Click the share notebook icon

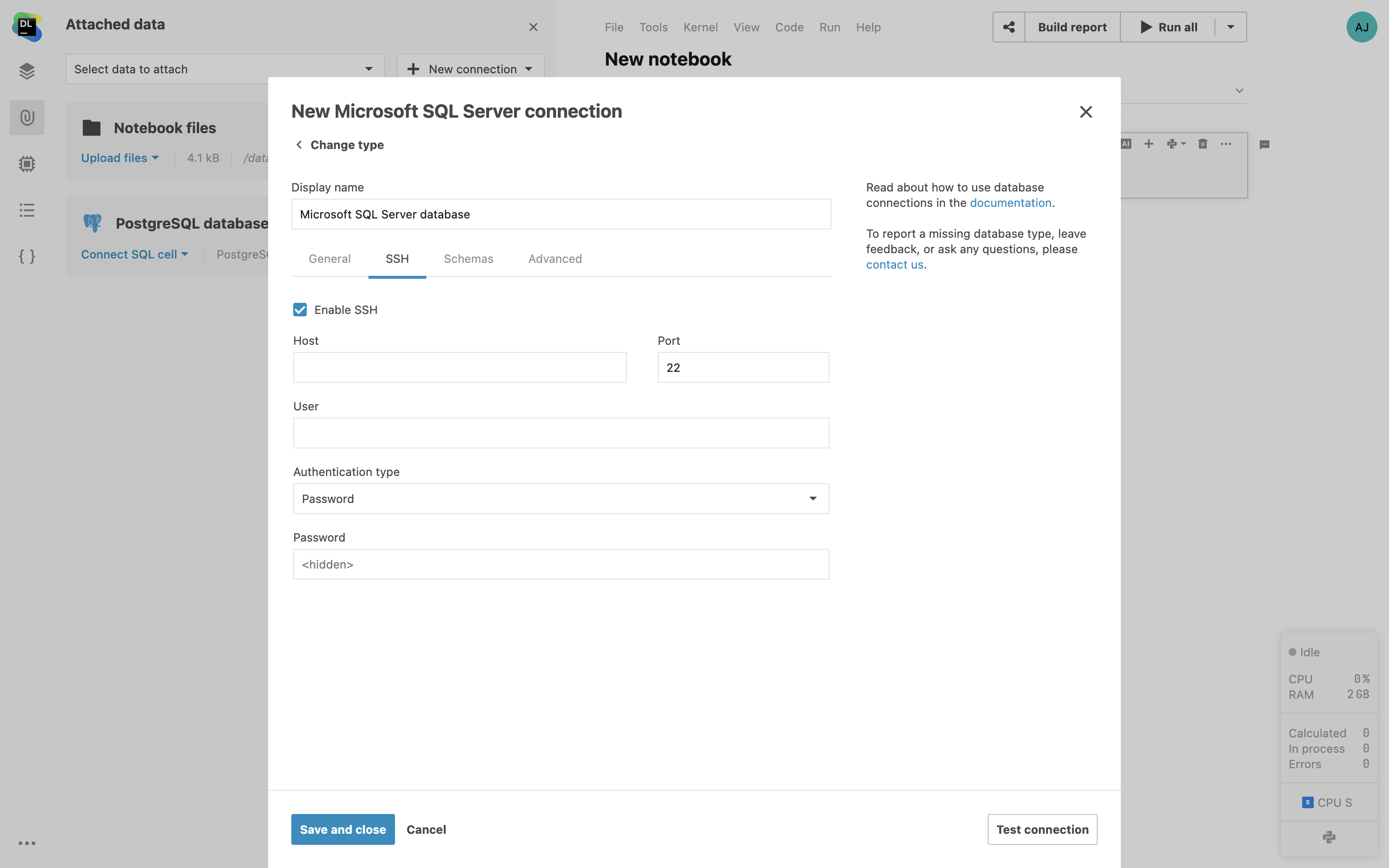point(1008,27)
